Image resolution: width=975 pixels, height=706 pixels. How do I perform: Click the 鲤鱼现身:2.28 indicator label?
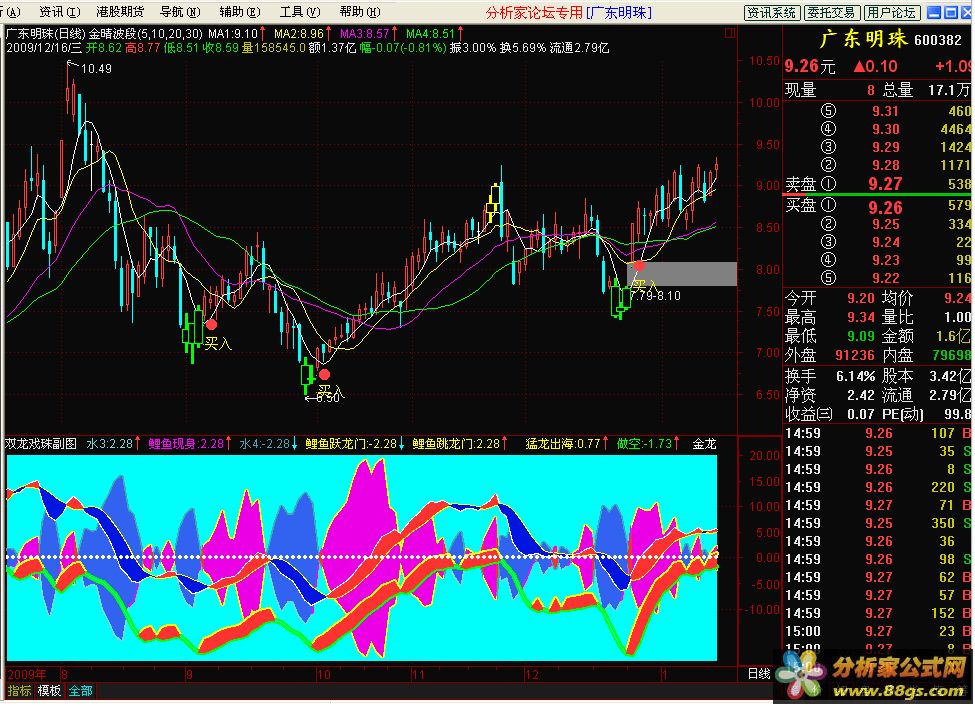point(190,444)
